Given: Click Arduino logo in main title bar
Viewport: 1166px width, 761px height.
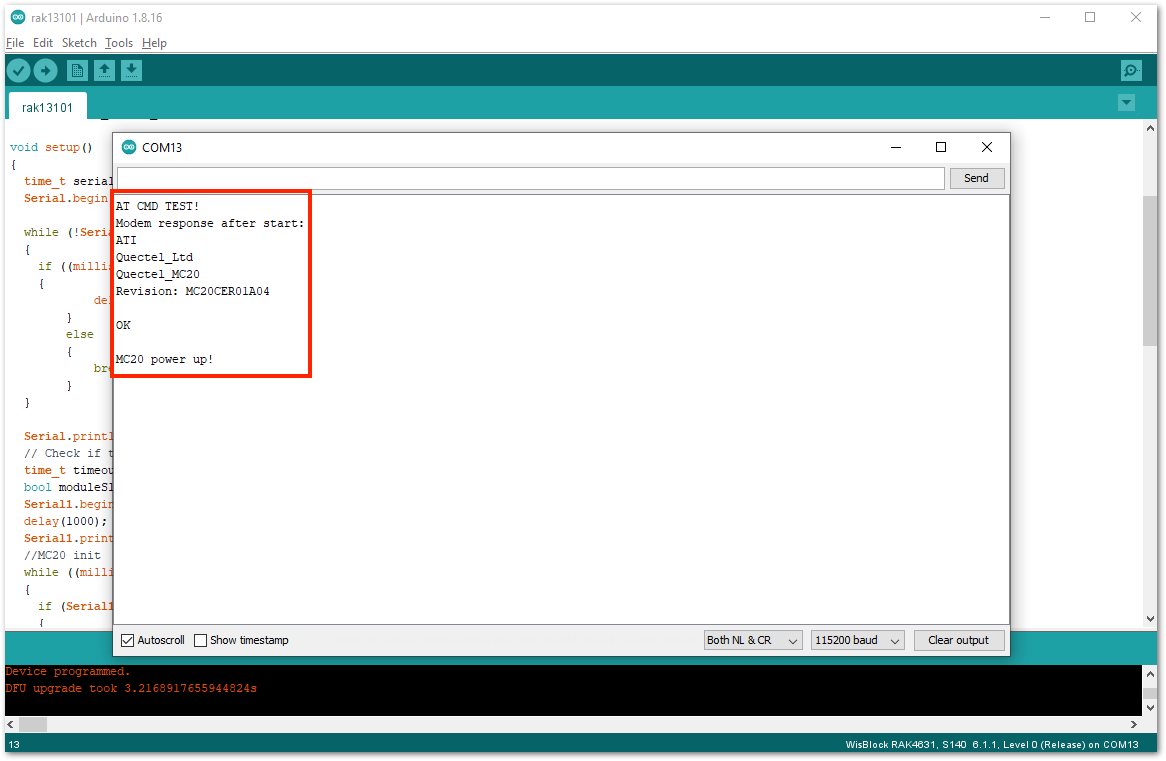Looking at the screenshot, I should pos(18,17).
